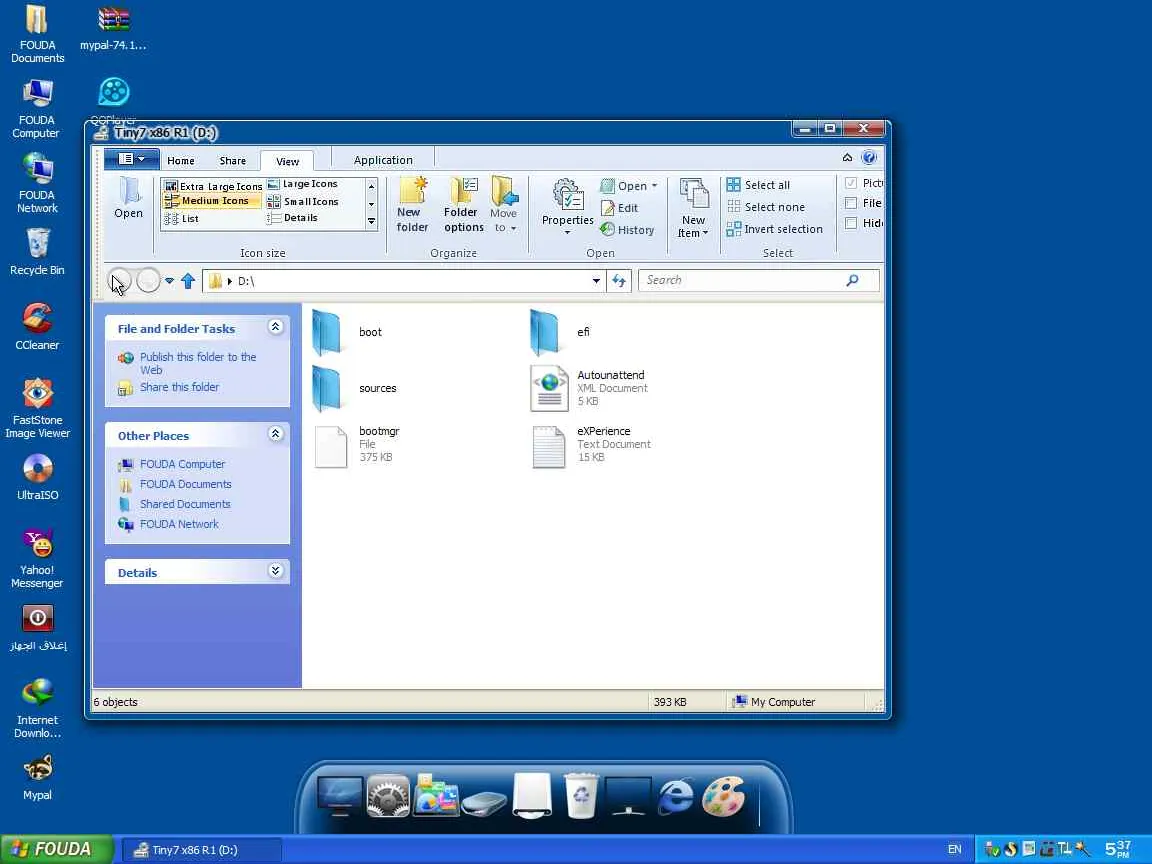Click the Move to ribbon button
1152x864 pixels.
(504, 206)
